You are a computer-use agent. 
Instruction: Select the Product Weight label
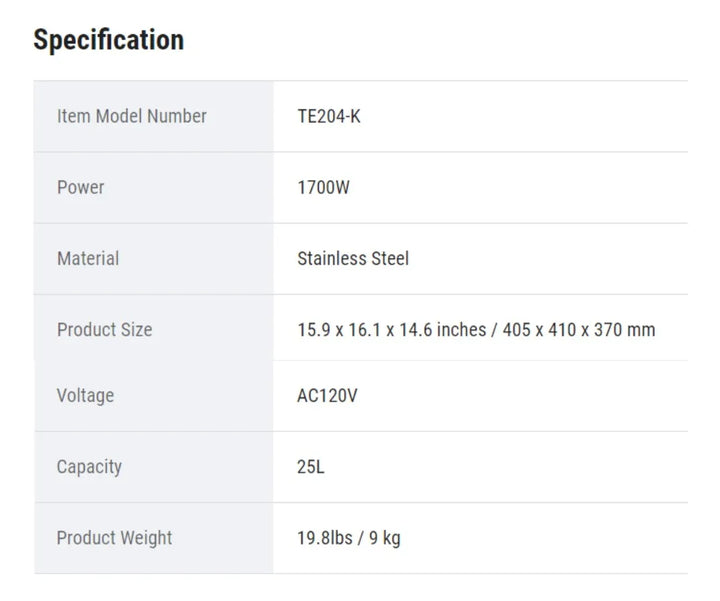pos(114,537)
